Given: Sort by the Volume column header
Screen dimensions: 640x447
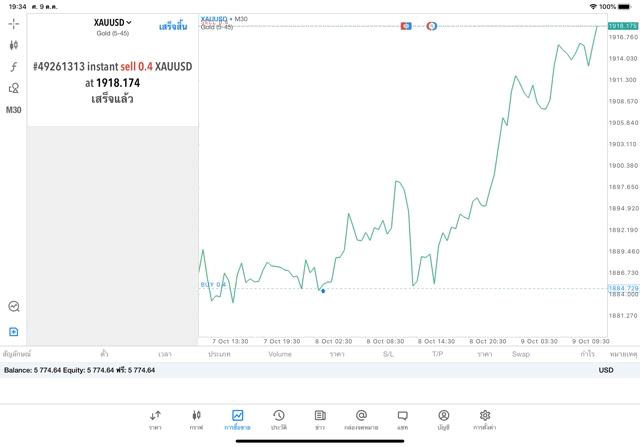Looking at the screenshot, I should tap(279, 354).
